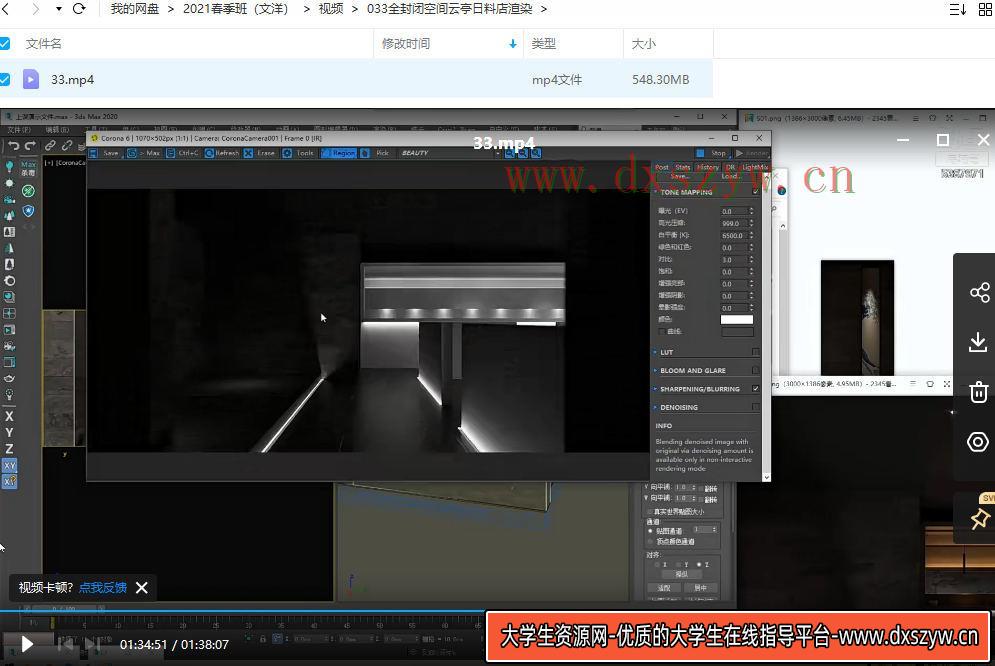The height and width of the screenshot is (666, 995).
Task: Open 我的网盘 breadcrumb
Action: (135, 9)
